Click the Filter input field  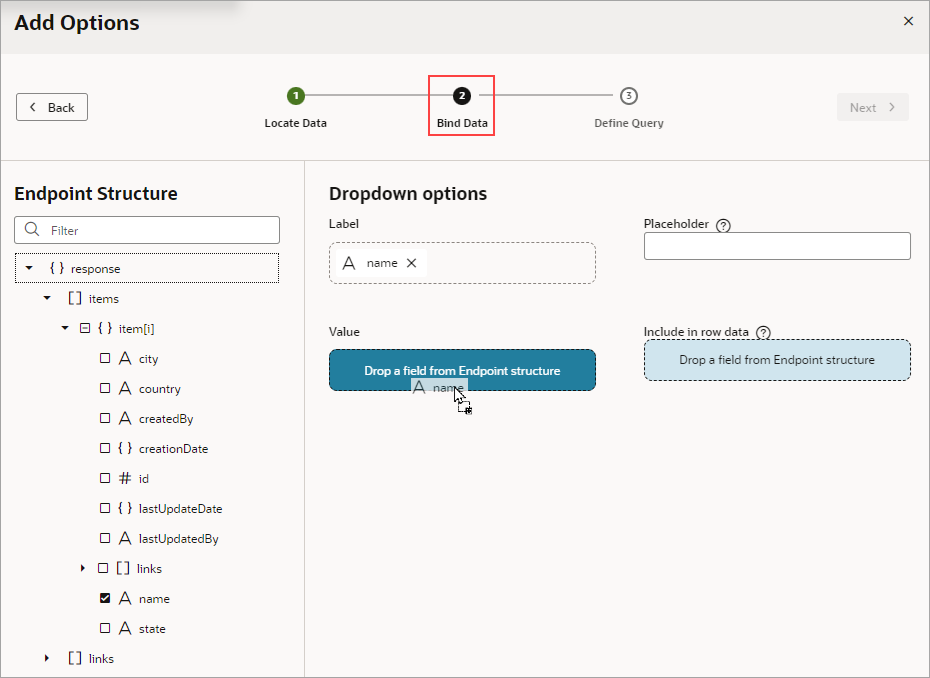[x=147, y=230]
